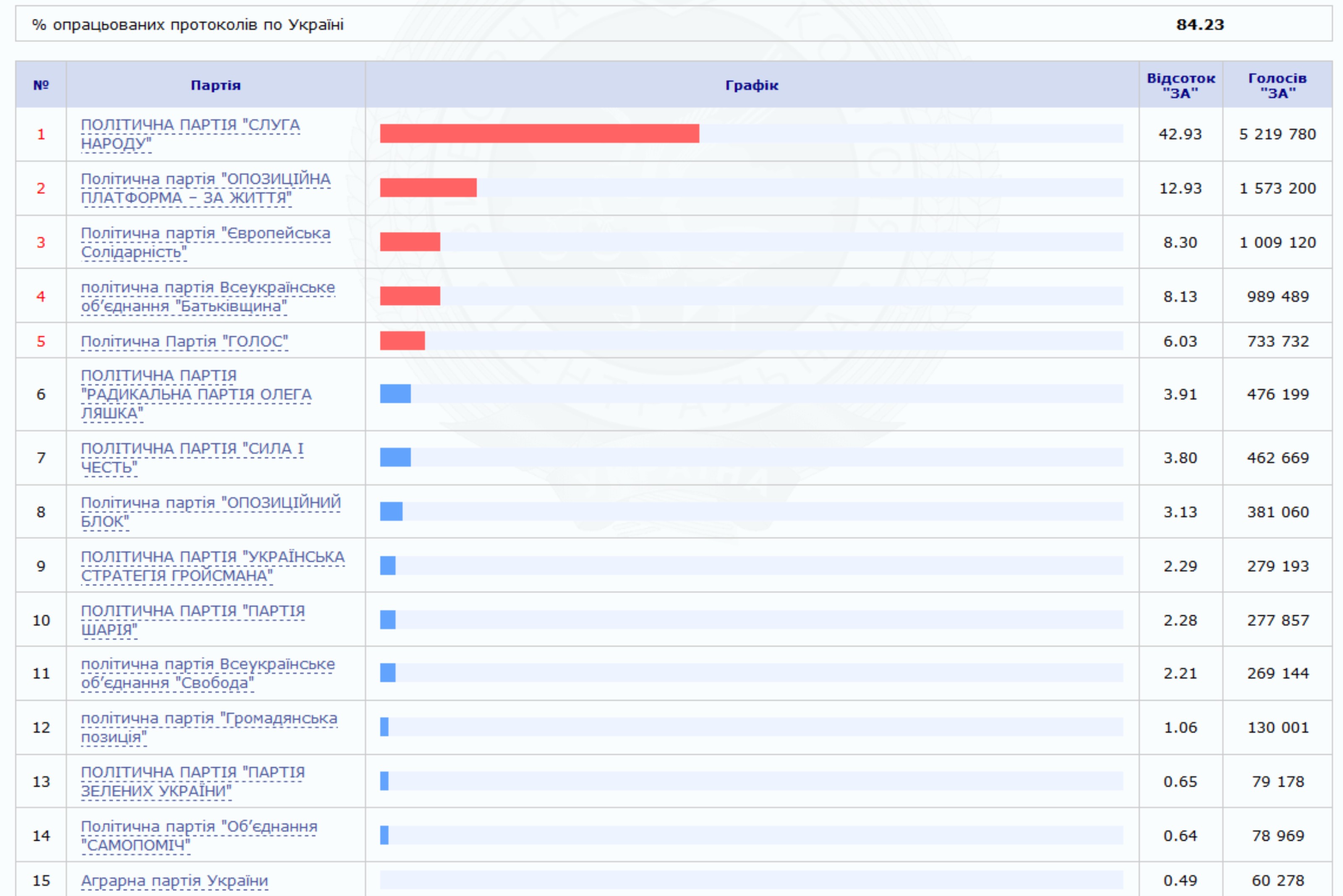Click the 'Партія' column header

pyautogui.click(x=216, y=85)
